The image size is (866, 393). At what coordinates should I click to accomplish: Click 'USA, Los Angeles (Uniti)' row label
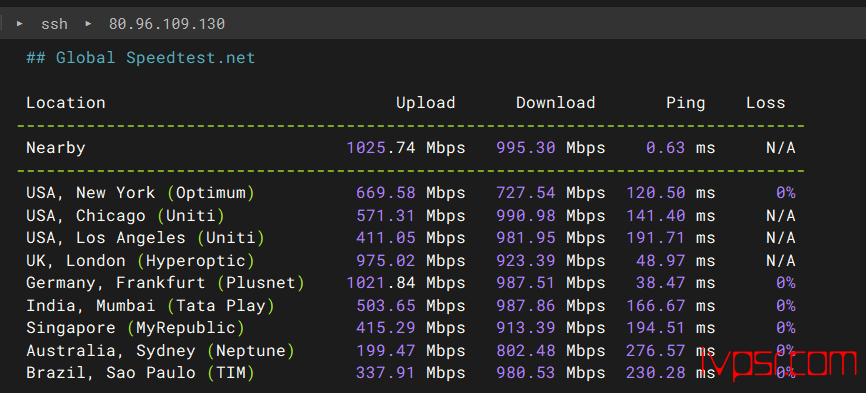pos(145,238)
